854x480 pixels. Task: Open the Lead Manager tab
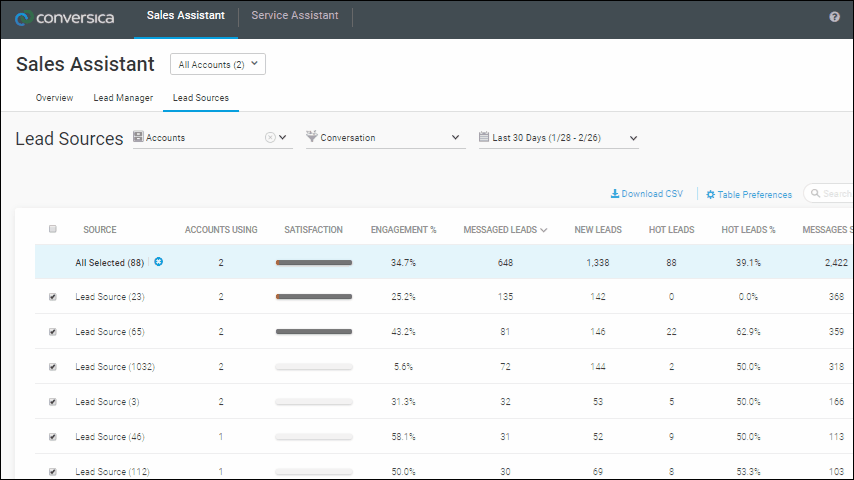pyautogui.click(x=123, y=98)
